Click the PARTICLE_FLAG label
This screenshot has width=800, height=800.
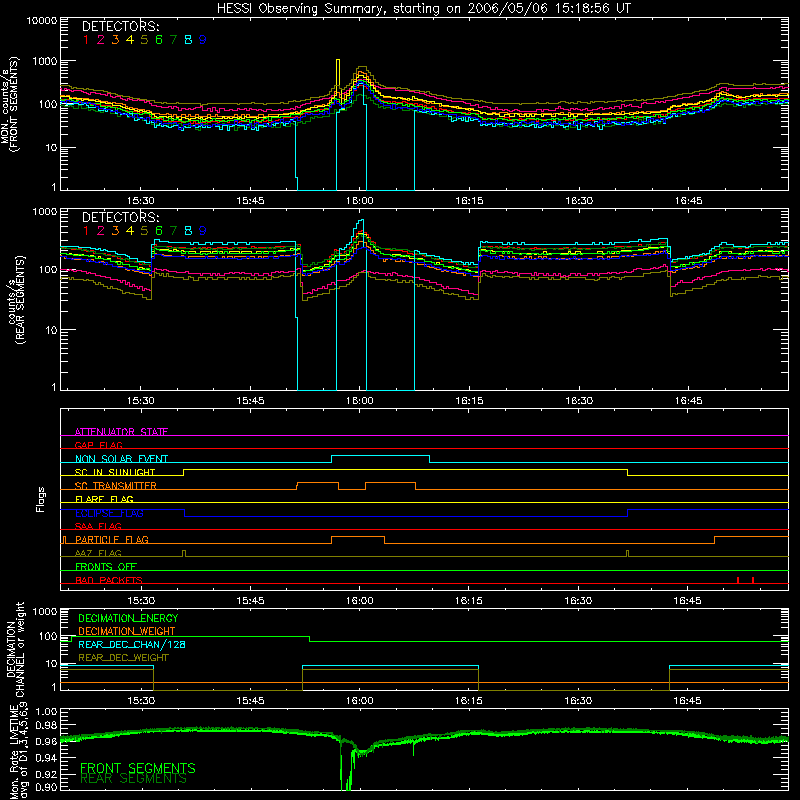coord(112,540)
